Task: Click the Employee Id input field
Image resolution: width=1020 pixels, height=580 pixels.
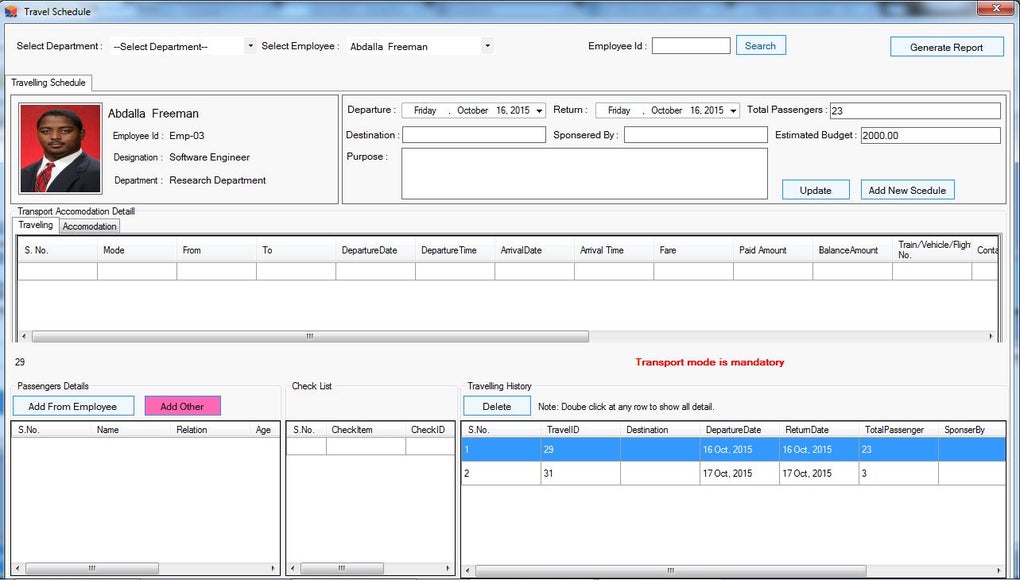Action: click(x=691, y=46)
